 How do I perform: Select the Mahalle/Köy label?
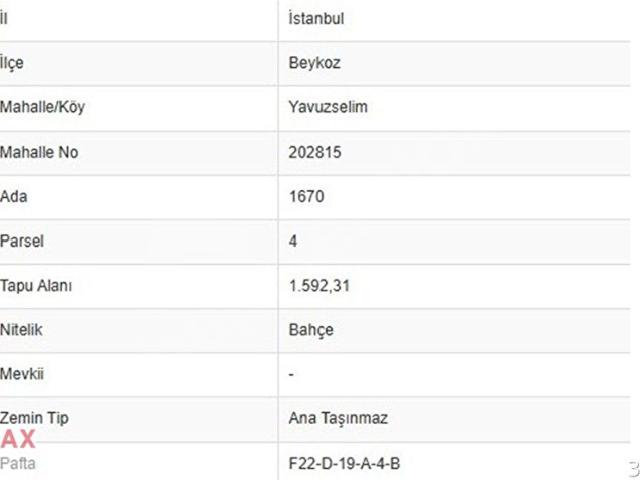click(42, 107)
